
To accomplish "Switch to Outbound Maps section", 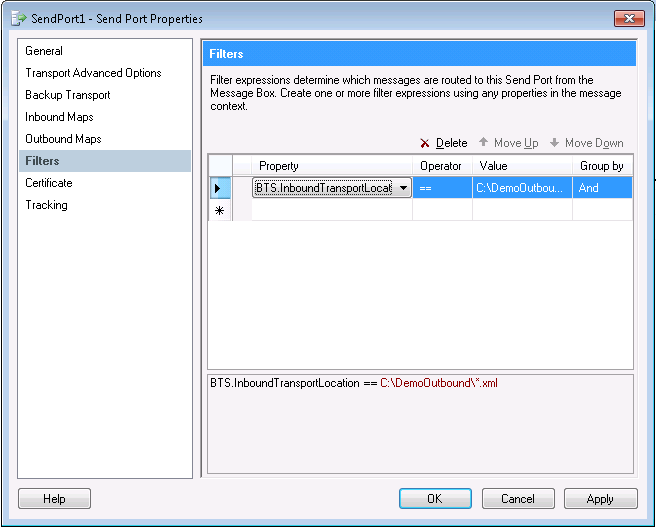I will click(63, 139).
